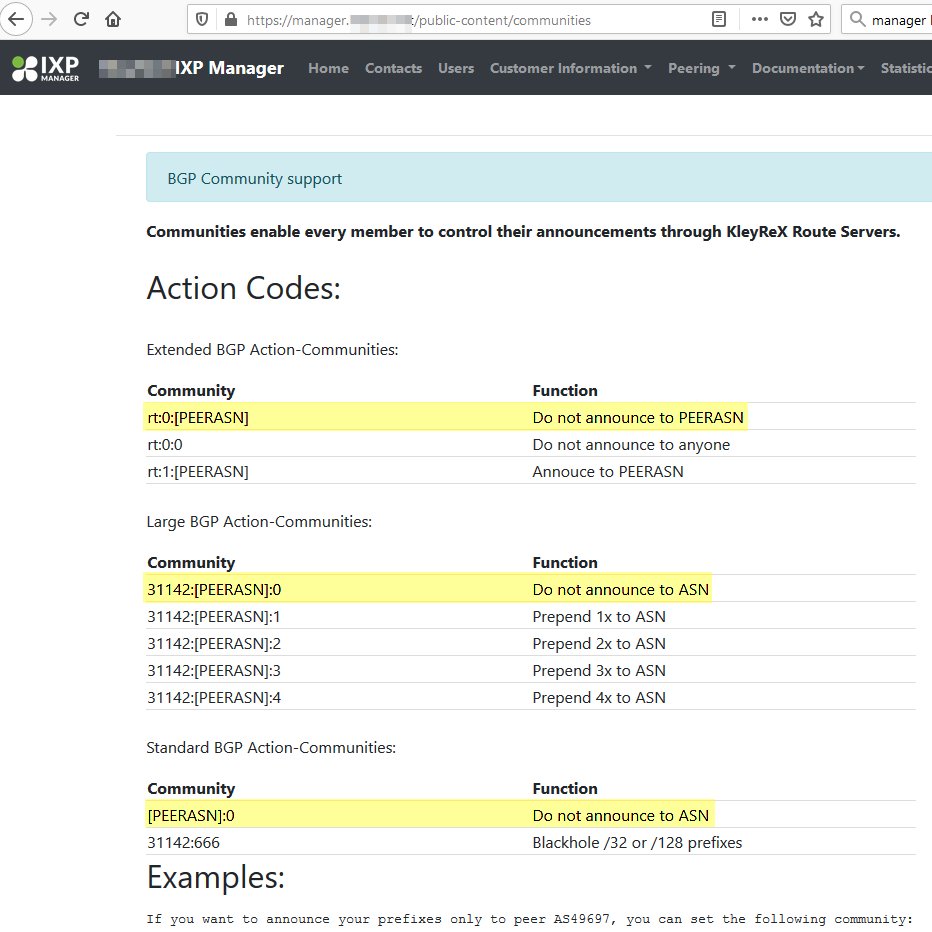Select Contacts in the navigation bar
Screen dimensions: 932x932
coord(393,68)
